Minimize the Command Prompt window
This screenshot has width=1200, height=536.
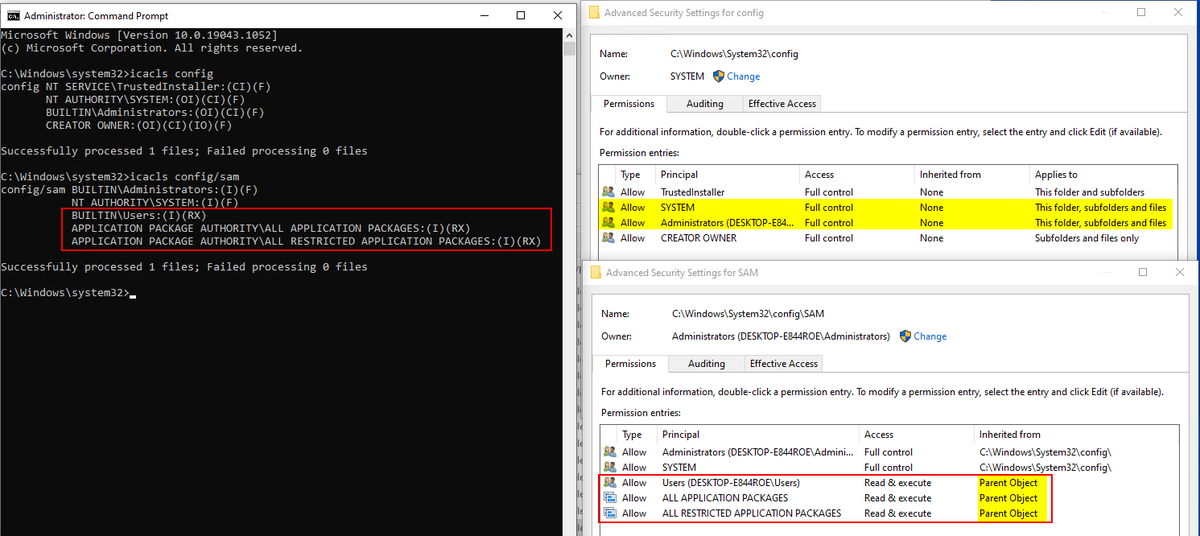[x=484, y=15]
